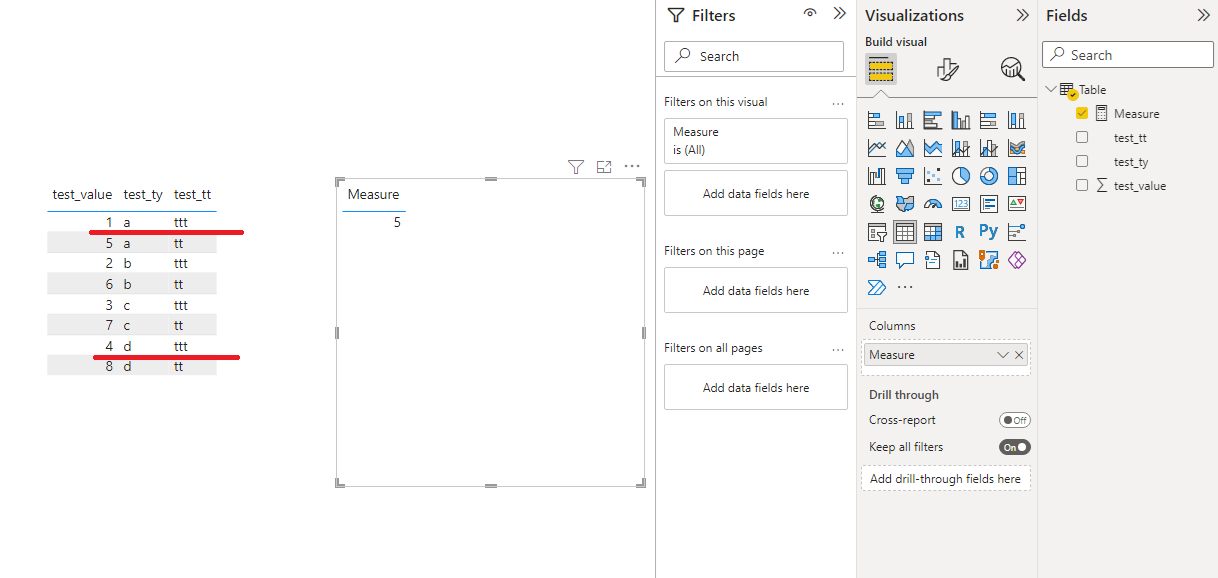Switch to the Build visual tab

881,69
